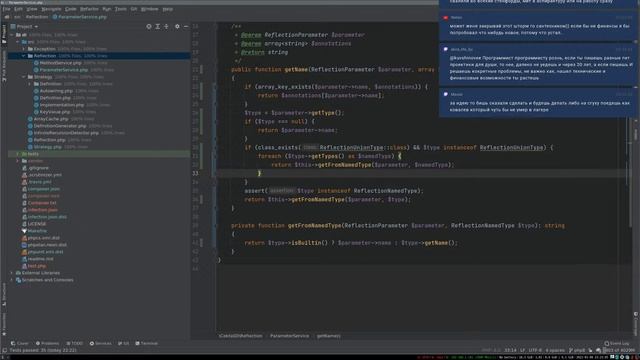This screenshot has height=360, width=640.
Task: Expand the Exception folder
Action: (x=24, y=49)
